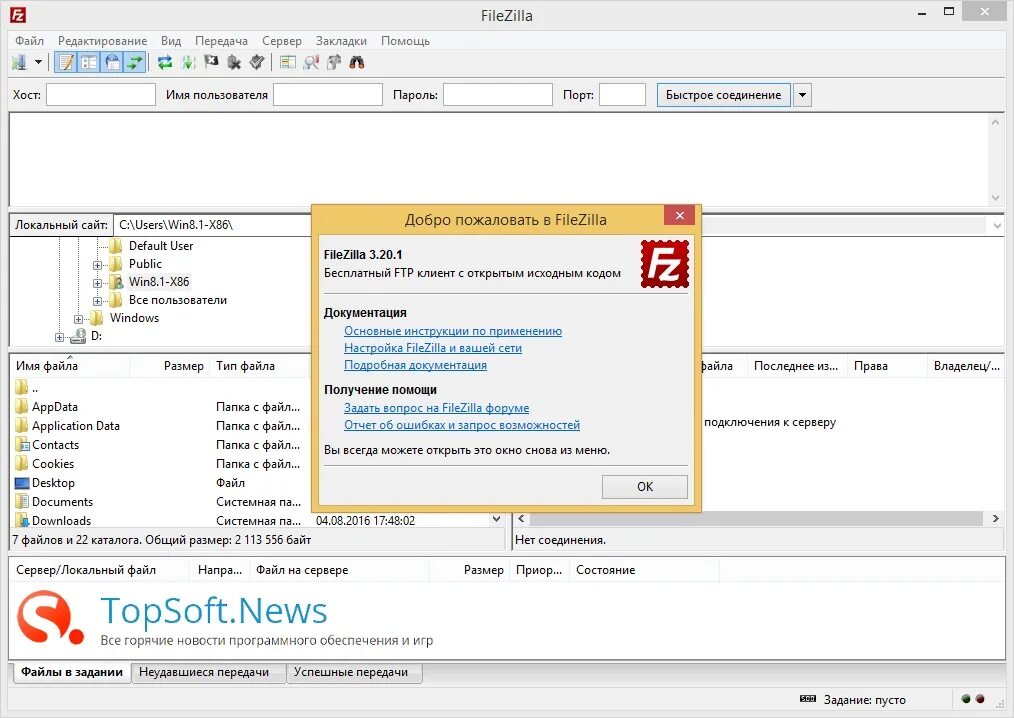This screenshot has height=718, width=1014.
Task: Click the Порт input field
Action: click(622, 94)
